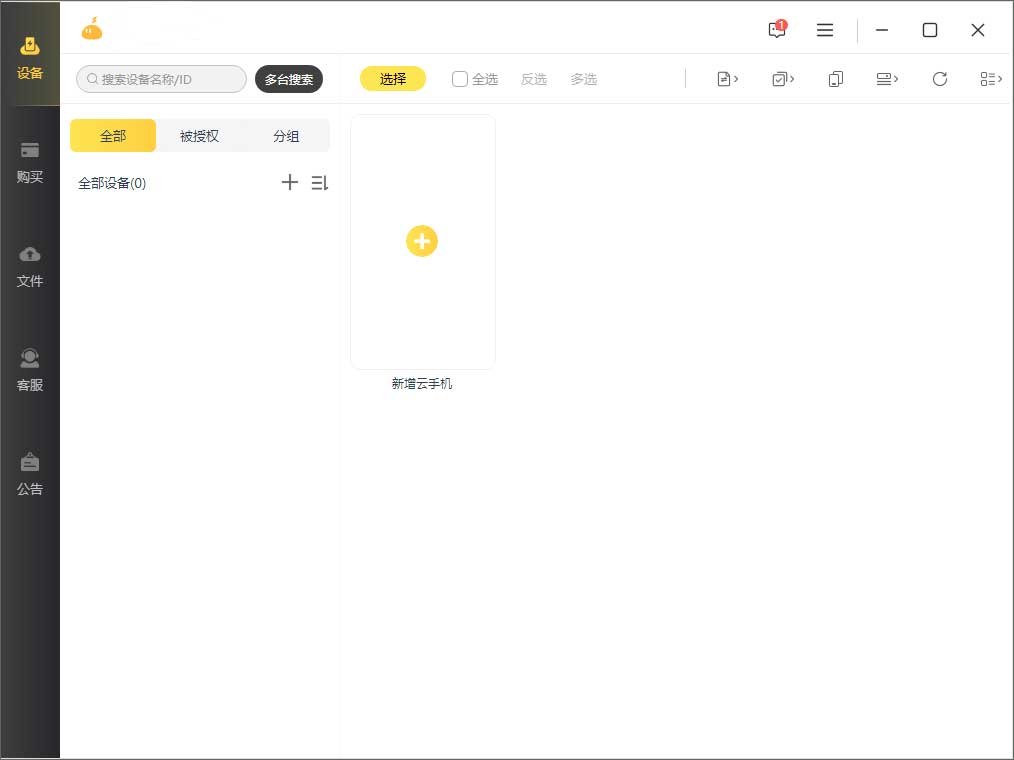Image resolution: width=1014 pixels, height=760 pixels.
Task: Contact 客服 customer service
Action: tap(30, 371)
